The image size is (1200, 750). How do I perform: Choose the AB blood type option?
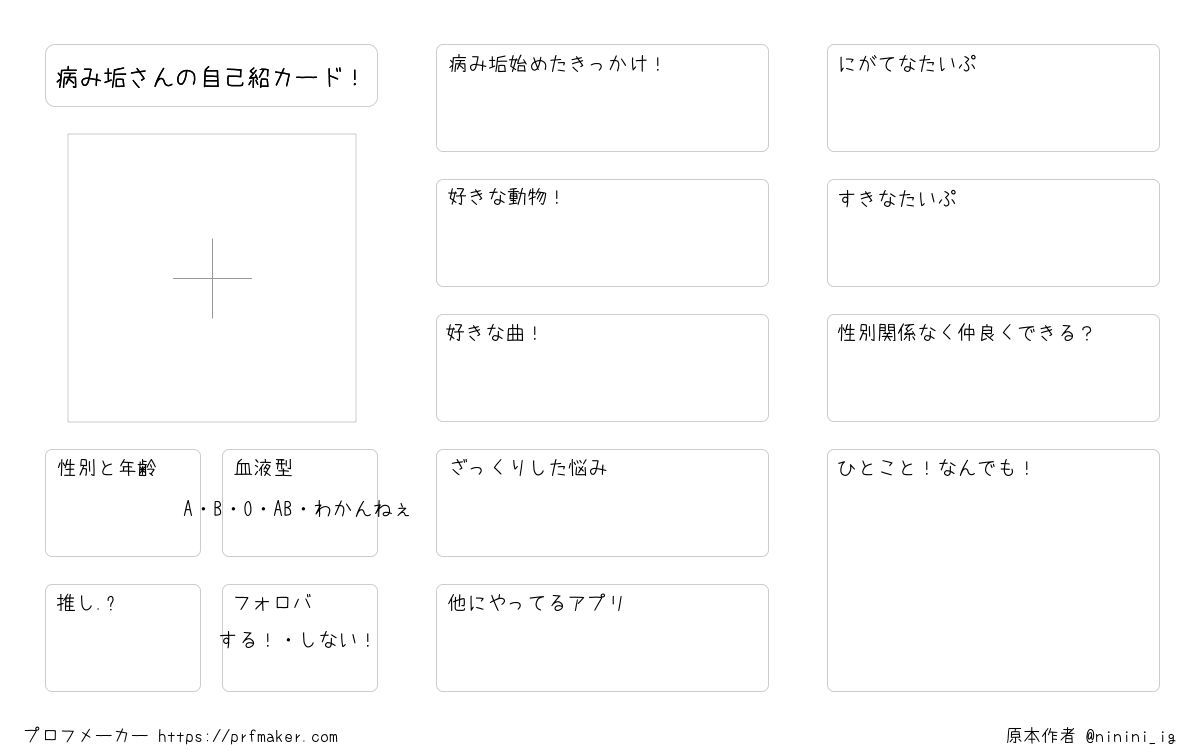click(283, 509)
